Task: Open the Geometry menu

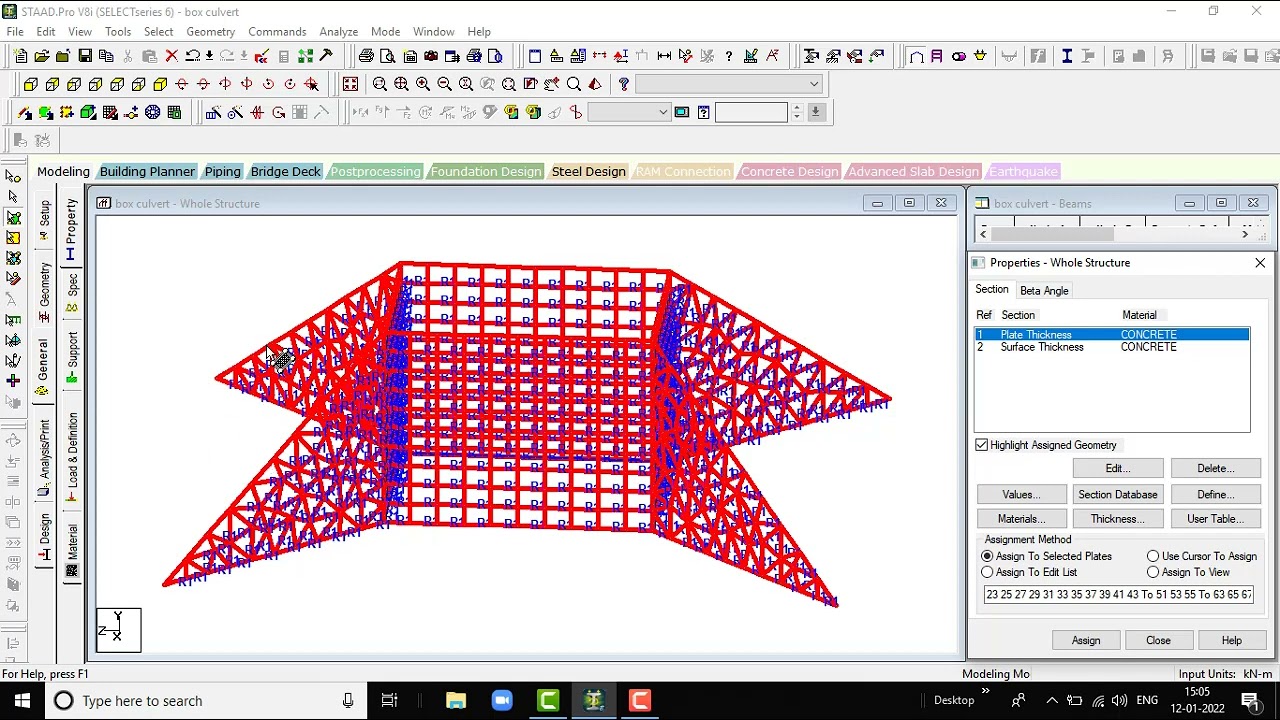Action: click(210, 31)
